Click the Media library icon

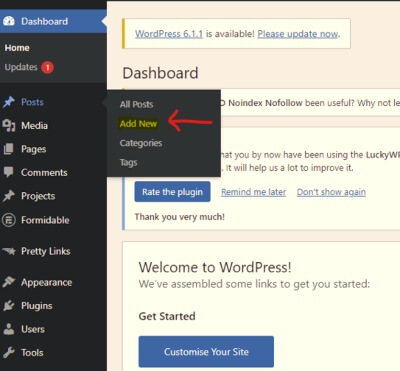coord(9,125)
